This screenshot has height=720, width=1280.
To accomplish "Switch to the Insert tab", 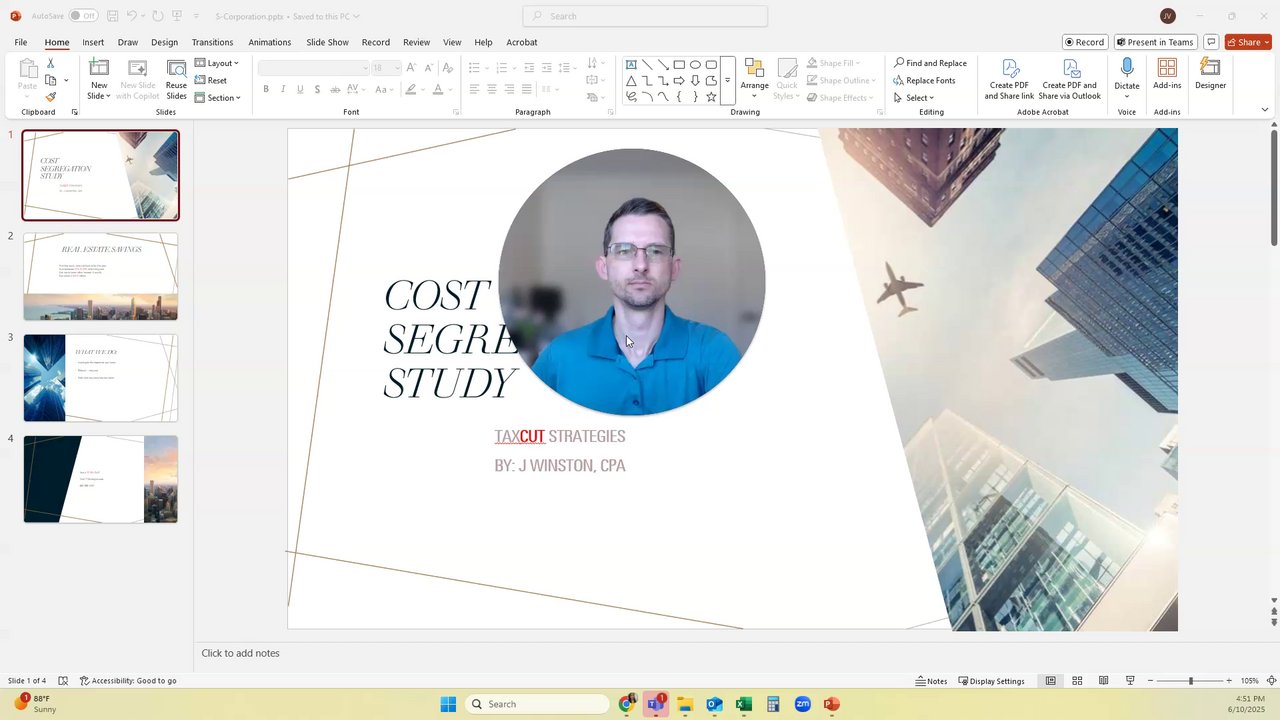I will [93, 42].
